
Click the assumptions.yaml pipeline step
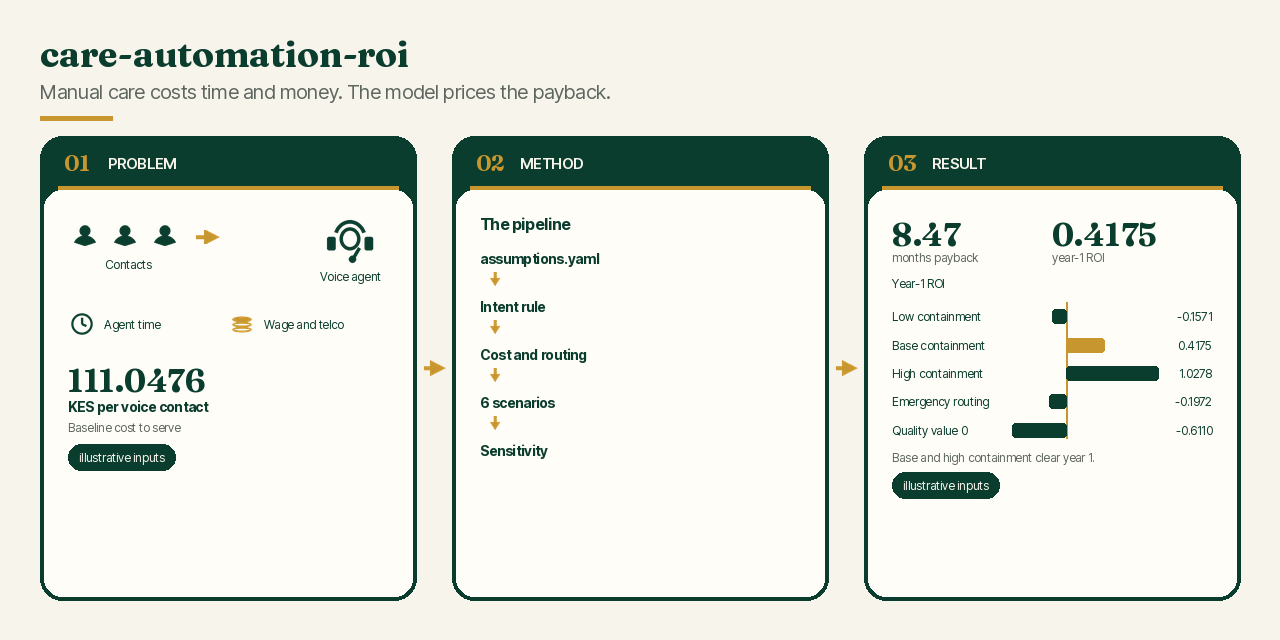pos(540,259)
